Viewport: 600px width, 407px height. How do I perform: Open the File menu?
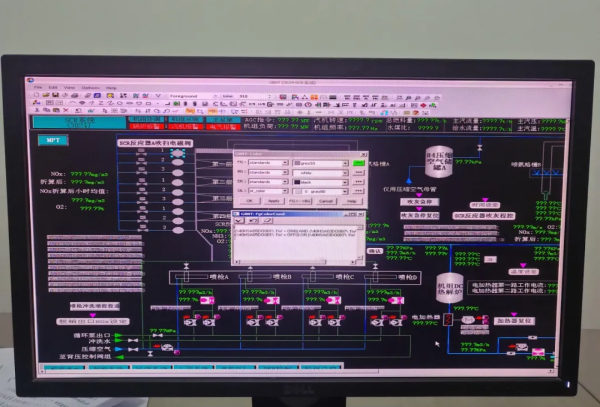pyautogui.click(x=39, y=87)
